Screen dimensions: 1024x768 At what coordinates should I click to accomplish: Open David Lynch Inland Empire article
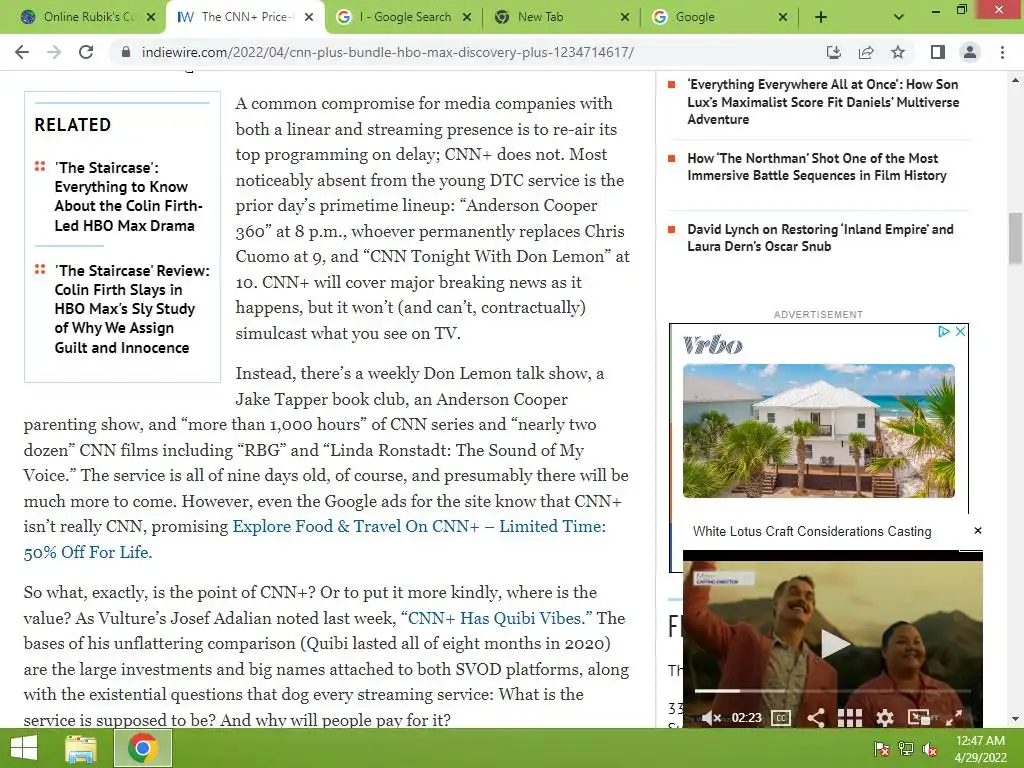tap(820, 238)
